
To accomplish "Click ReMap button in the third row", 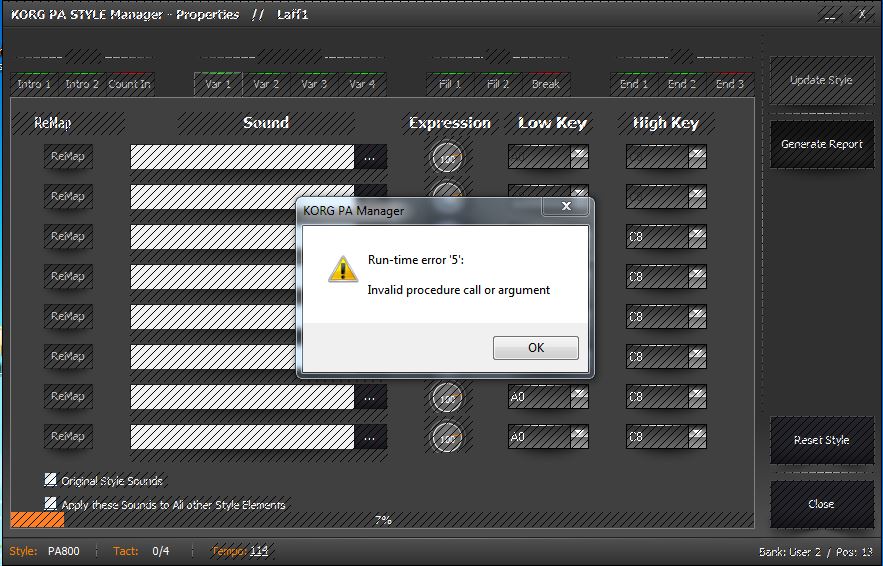I will 68,236.
